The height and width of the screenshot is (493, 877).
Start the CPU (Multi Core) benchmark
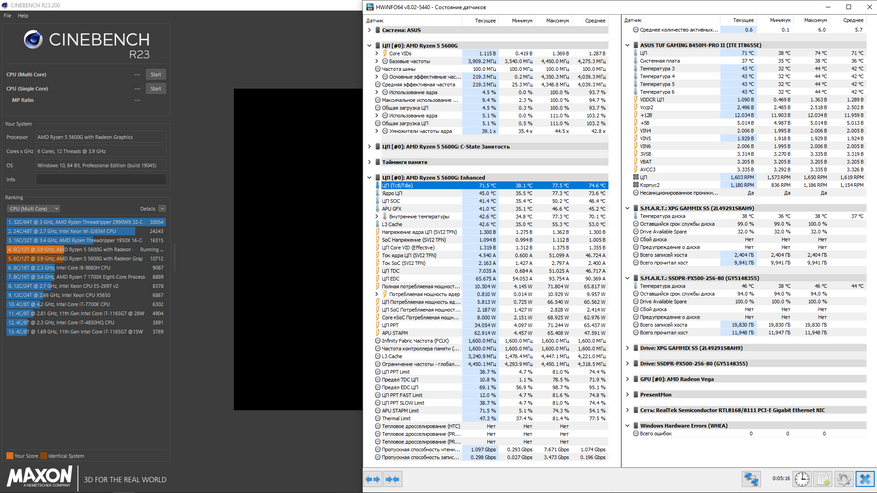point(155,74)
